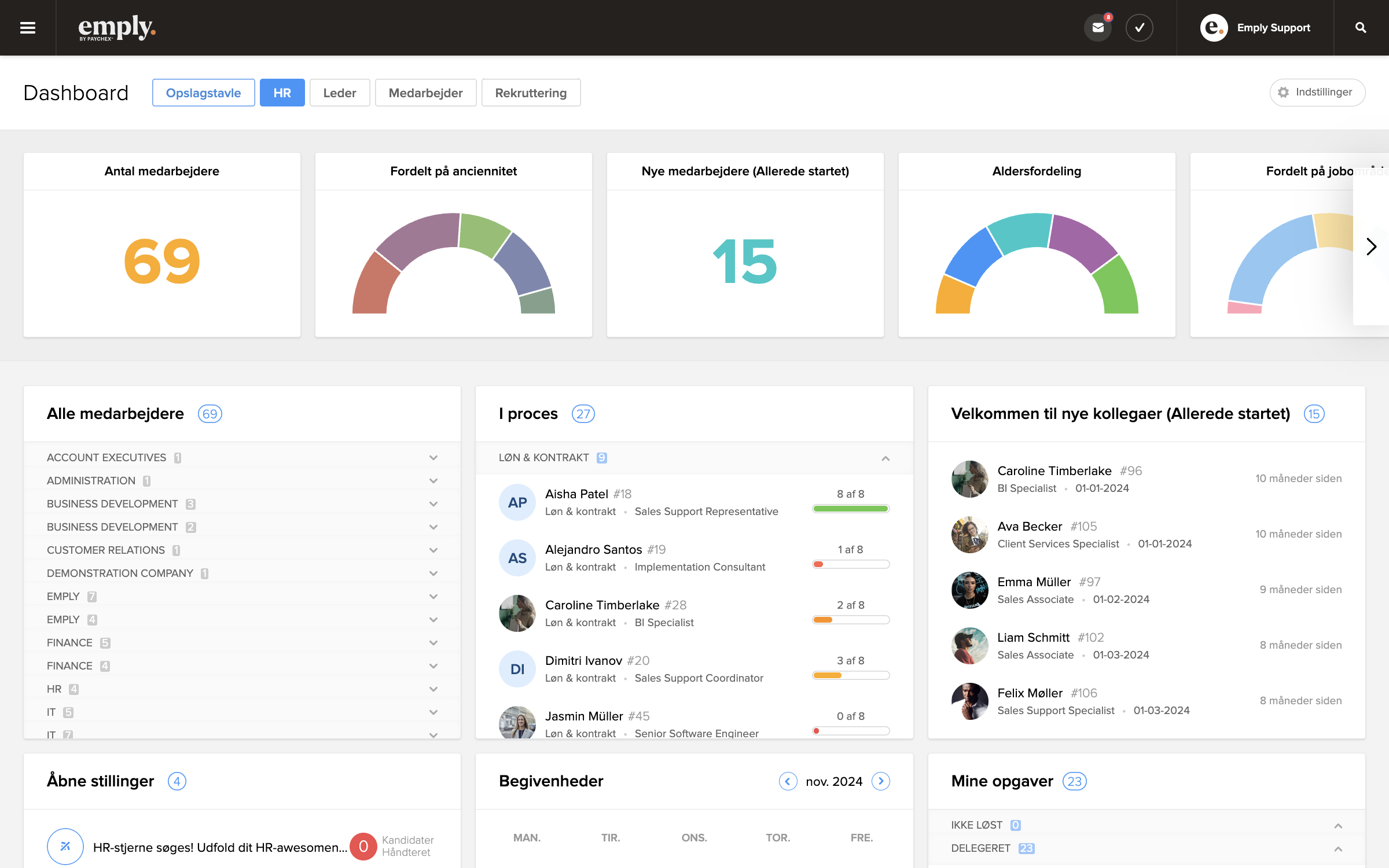Expand the HR department group
This screenshot has height=868, width=1389.
(433, 689)
